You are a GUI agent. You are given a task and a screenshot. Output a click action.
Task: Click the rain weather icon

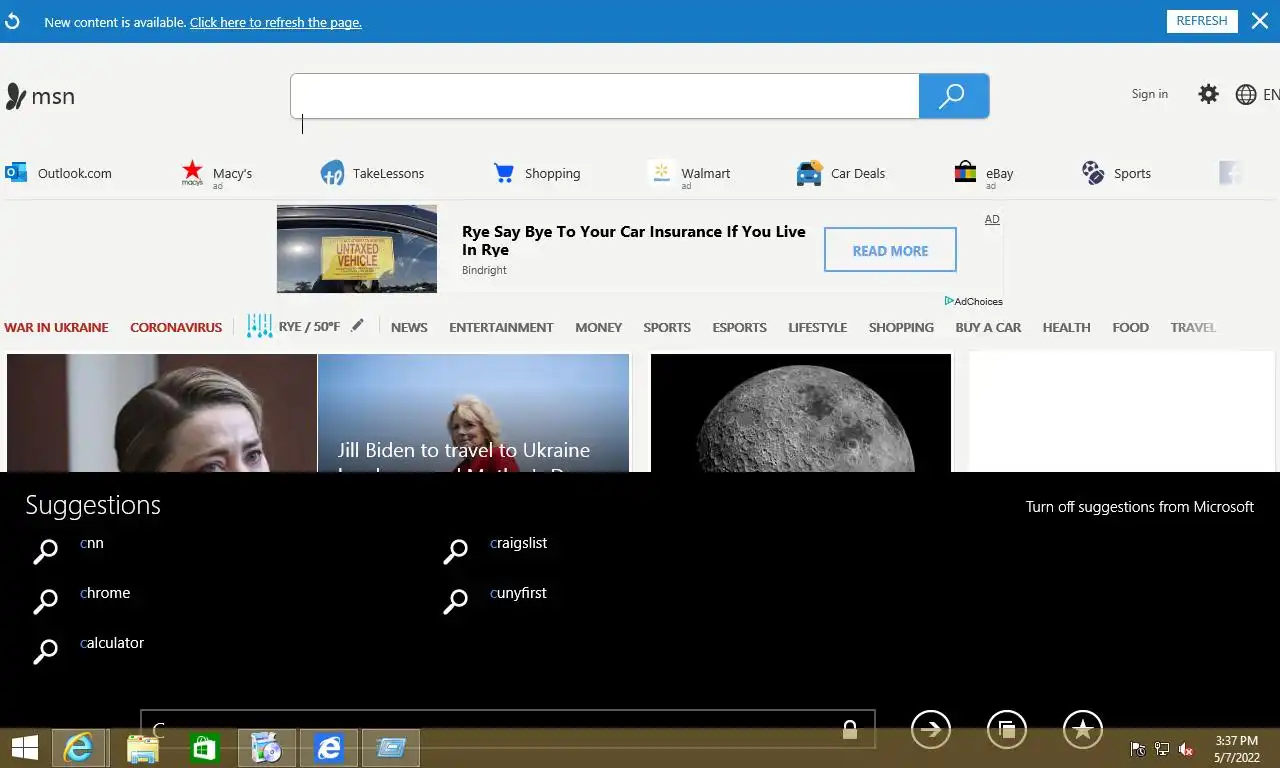click(x=260, y=326)
